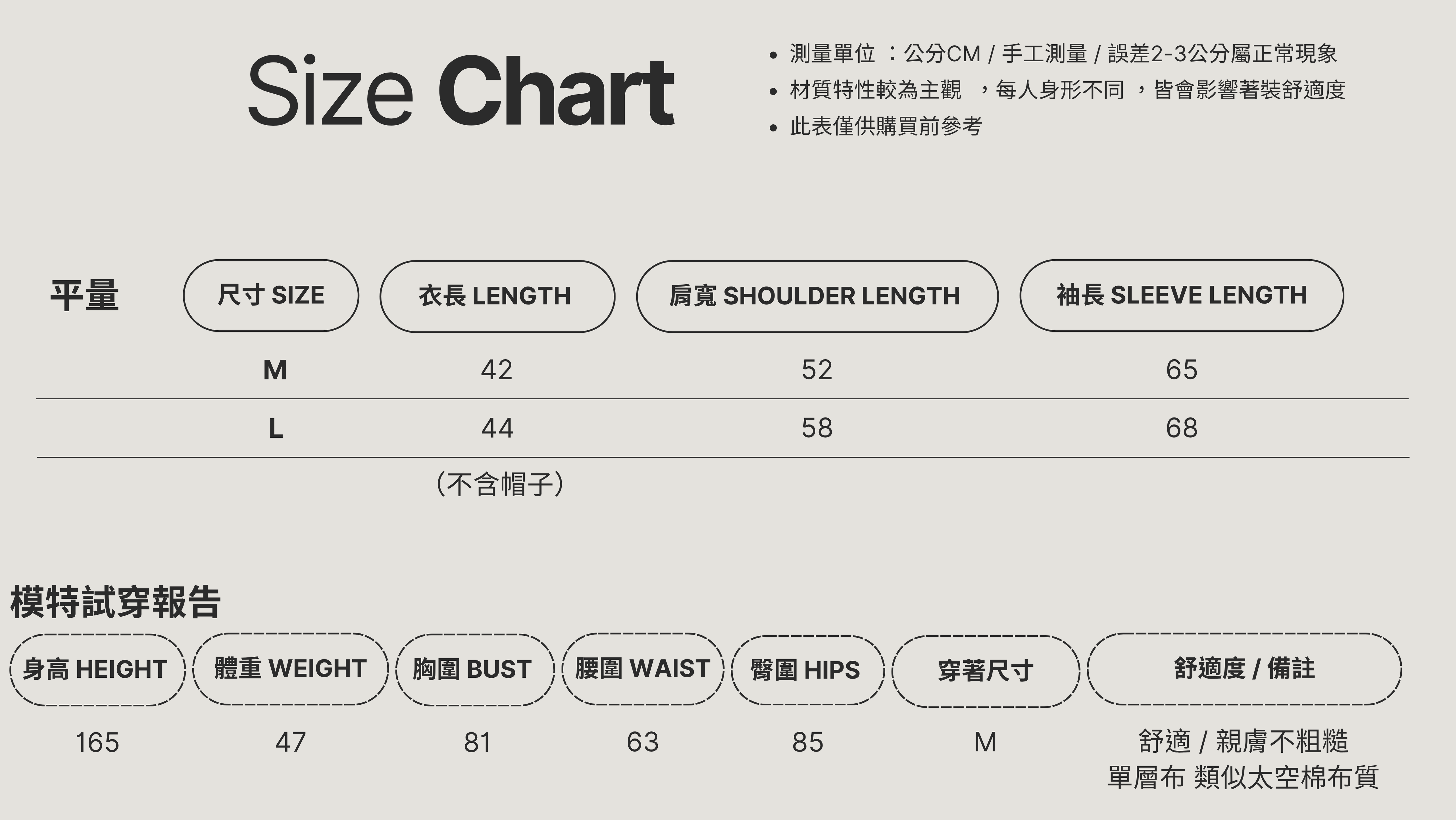Click the 模特試穿報告 heading
This screenshot has width=1456, height=820.
click(115, 602)
